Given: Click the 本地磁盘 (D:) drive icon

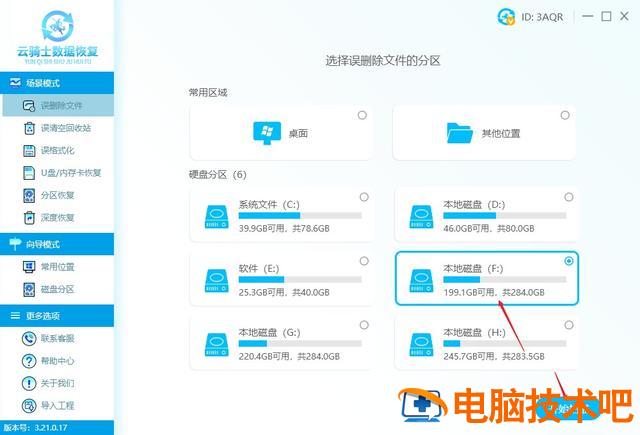Looking at the screenshot, I should click(422, 217).
